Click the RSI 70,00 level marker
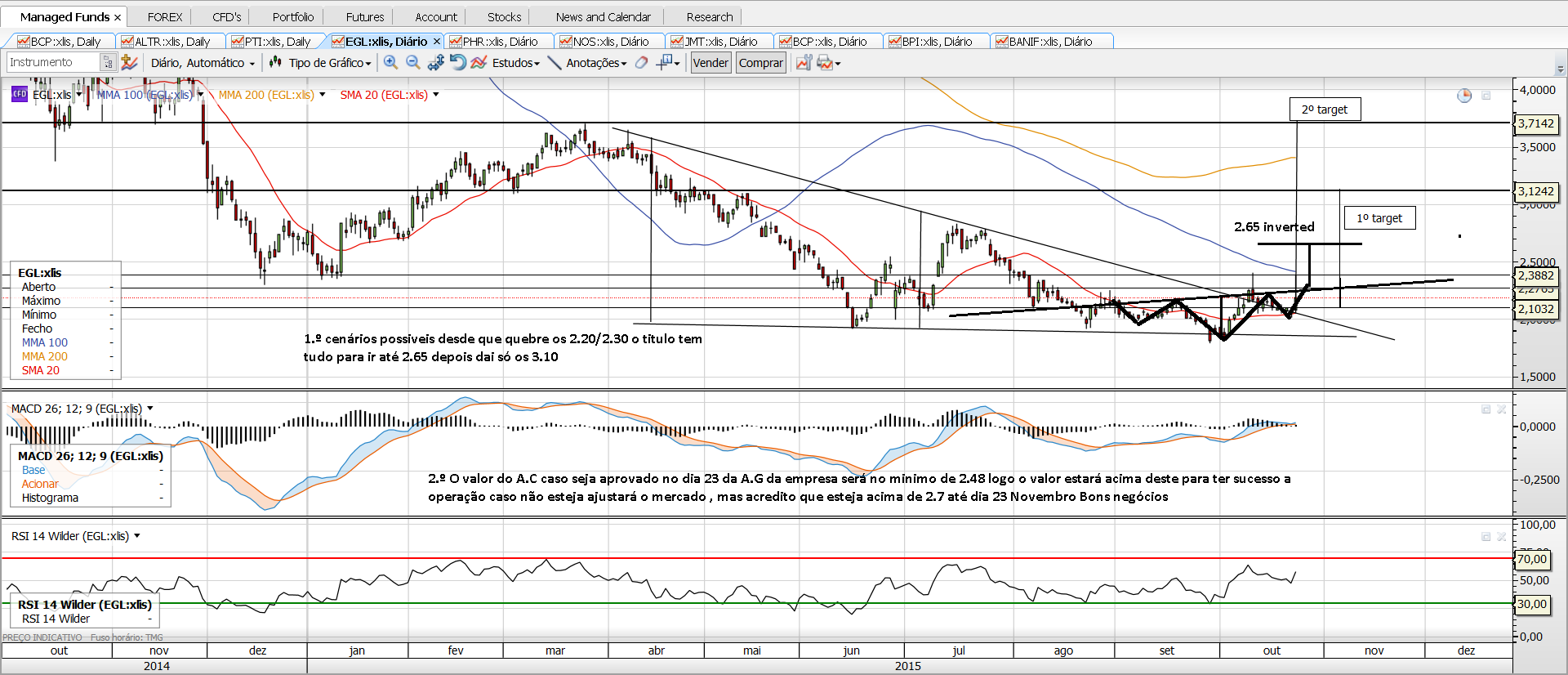This screenshot has width=1568, height=675. point(1533,559)
